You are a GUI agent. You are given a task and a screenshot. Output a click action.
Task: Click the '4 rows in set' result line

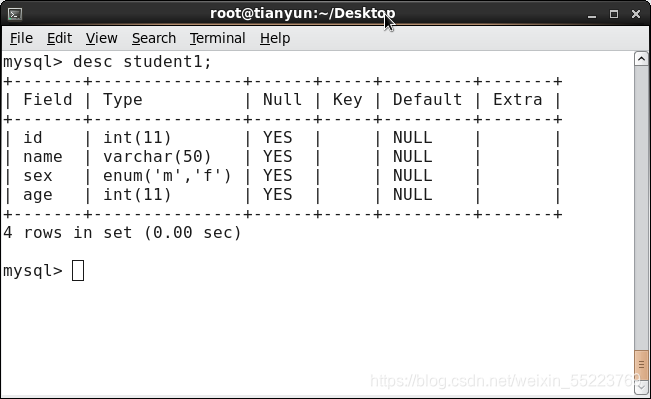122,233
